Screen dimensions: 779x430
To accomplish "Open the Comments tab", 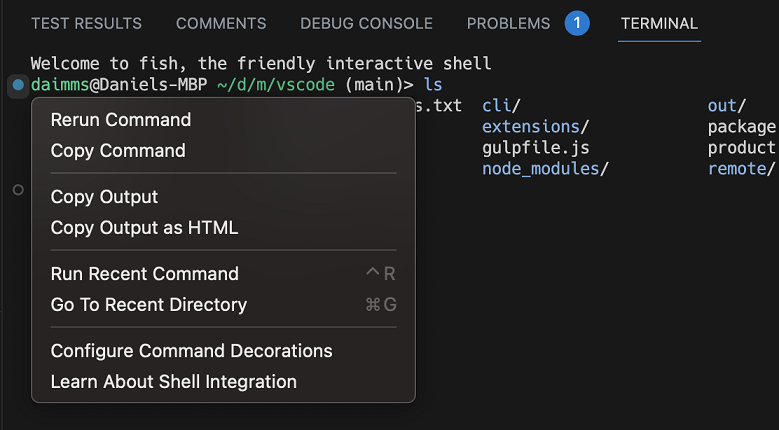I will [x=221, y=23].
